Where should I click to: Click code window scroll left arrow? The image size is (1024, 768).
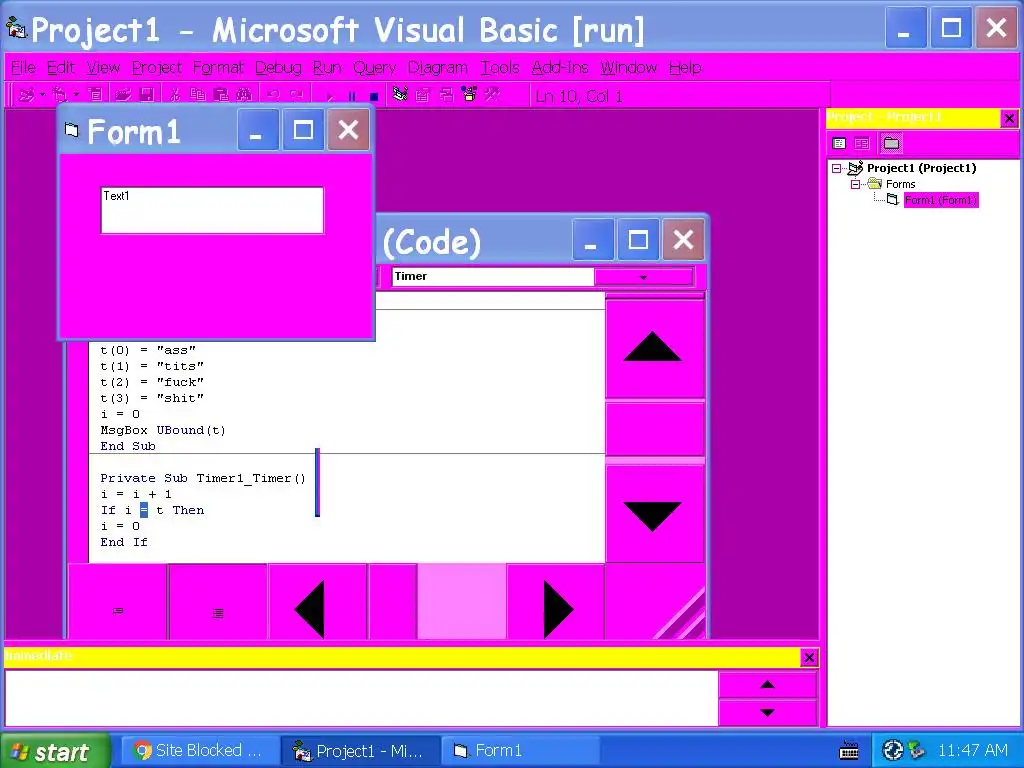[317, 601]
